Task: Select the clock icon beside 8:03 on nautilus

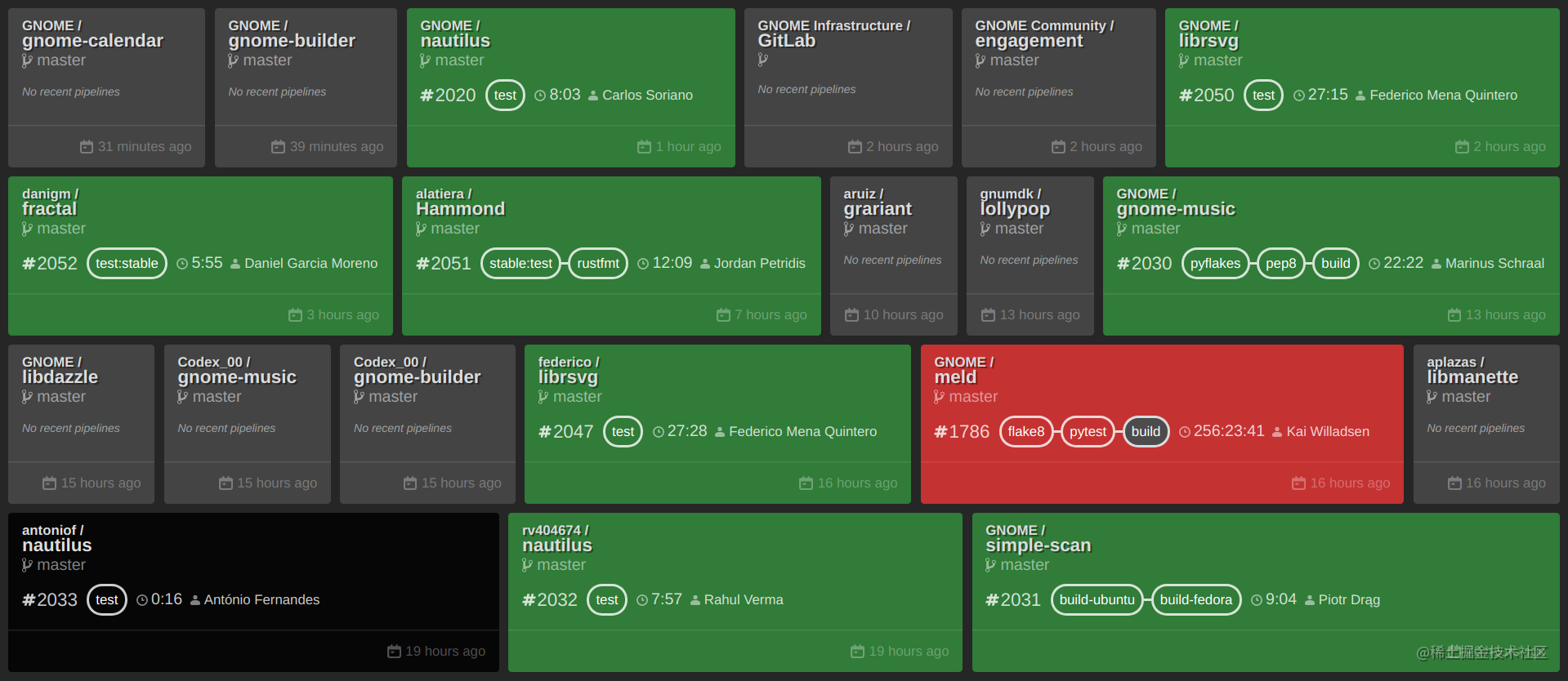Action: tap(538, 95)
